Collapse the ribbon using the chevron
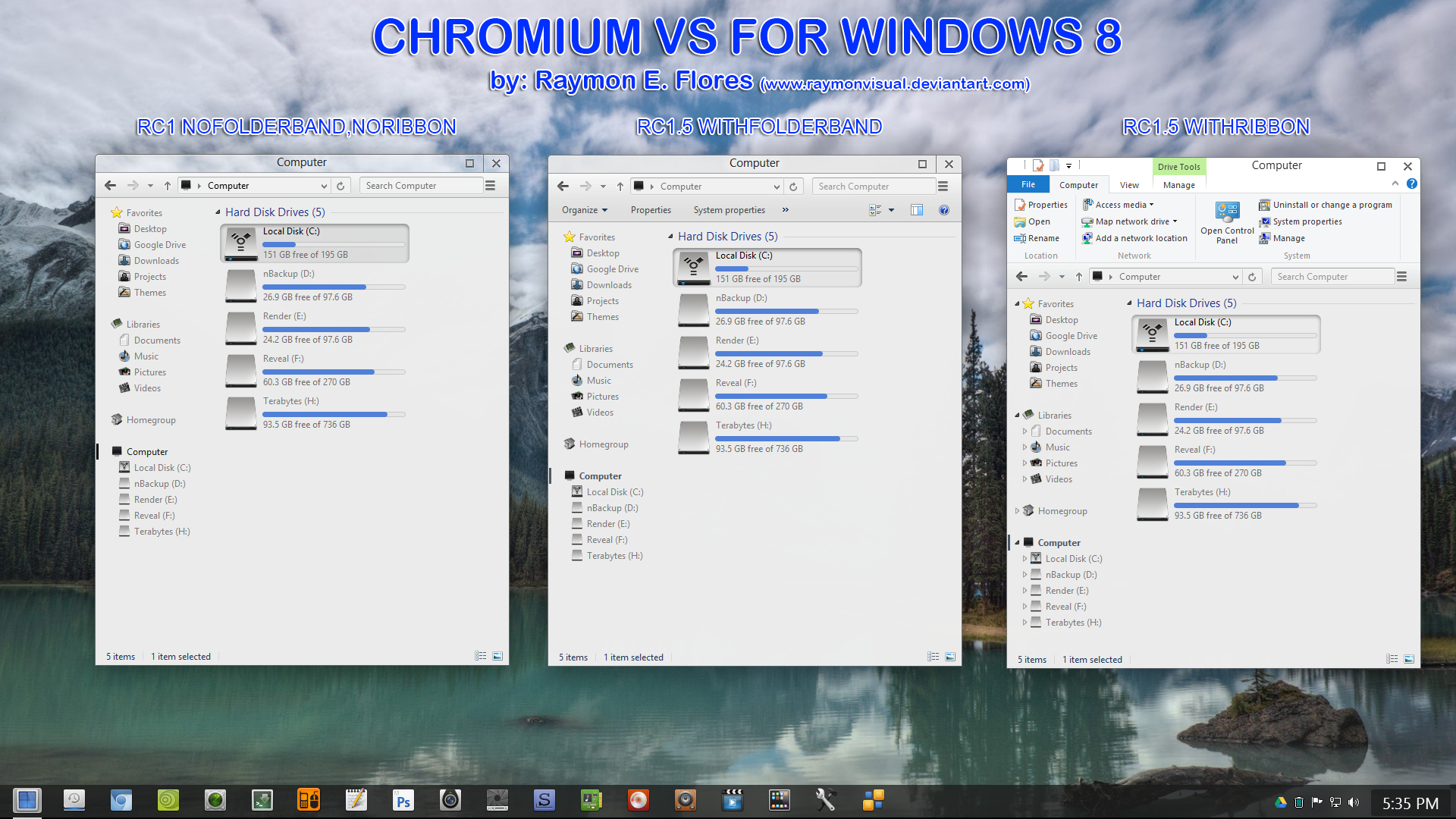This screenshot has height=819, width=1456. coord(1395,184)
